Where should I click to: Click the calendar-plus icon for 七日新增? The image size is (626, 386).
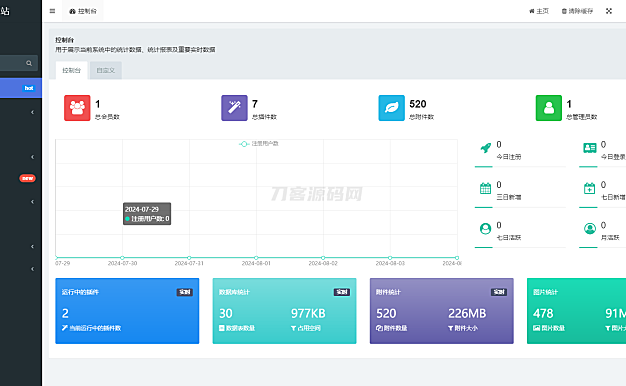coord(590,188)
